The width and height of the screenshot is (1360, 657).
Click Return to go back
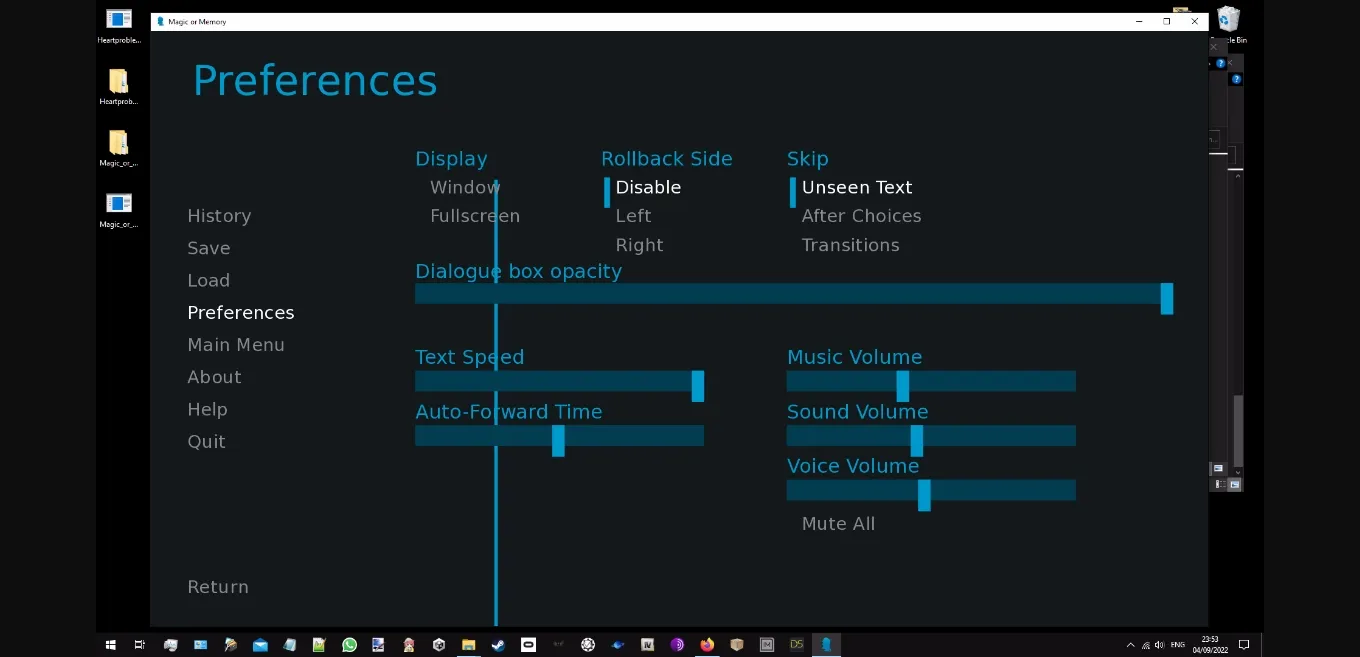[218, 587]
